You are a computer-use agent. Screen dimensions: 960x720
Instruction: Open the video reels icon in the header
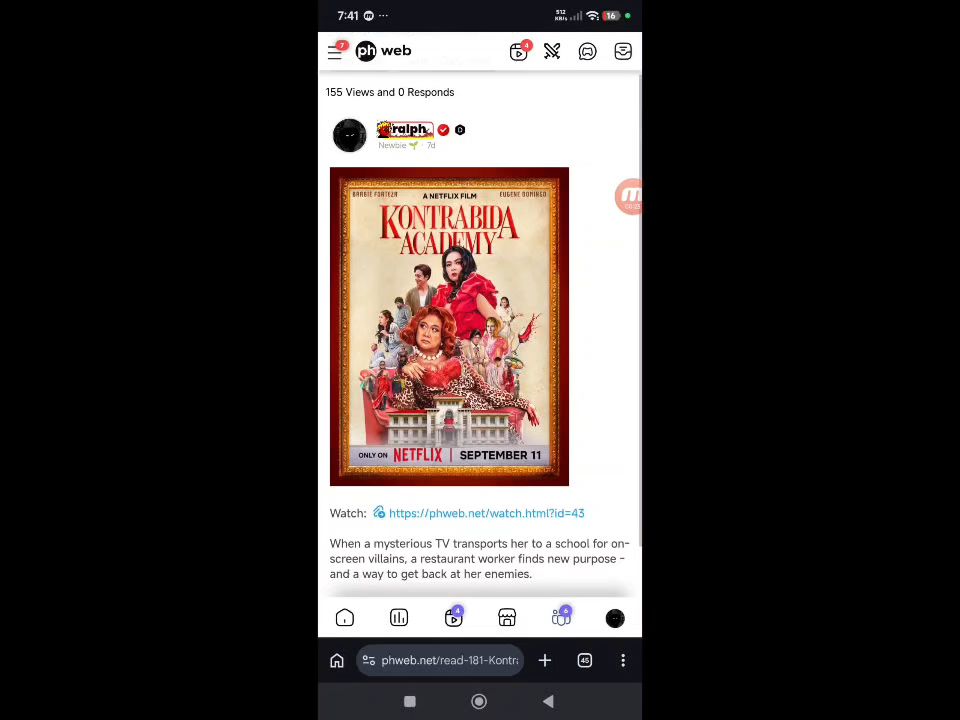(519, 51)
